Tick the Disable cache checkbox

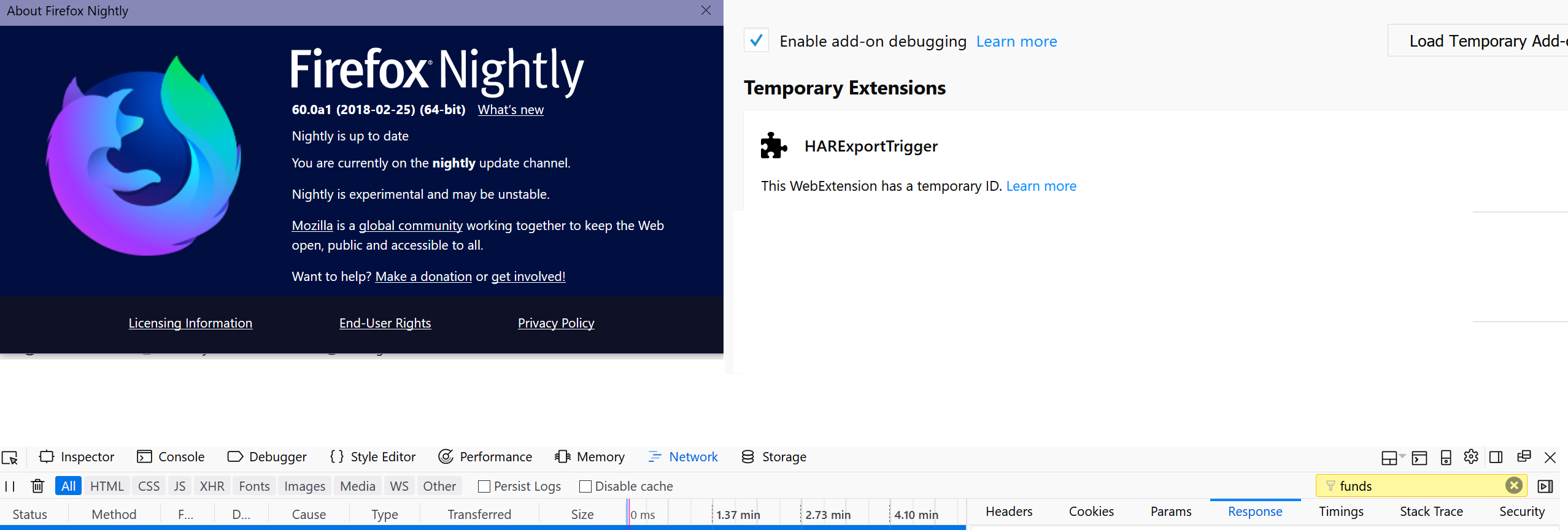[x=585, y=486]
